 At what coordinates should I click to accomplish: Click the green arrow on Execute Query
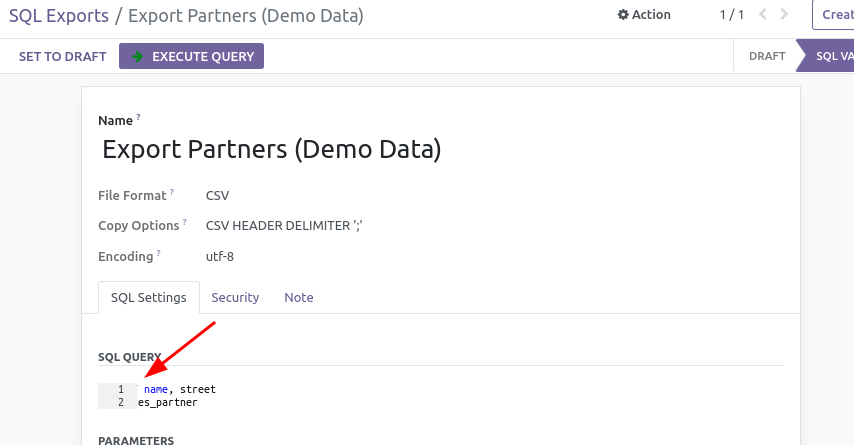tap(138, 56)
